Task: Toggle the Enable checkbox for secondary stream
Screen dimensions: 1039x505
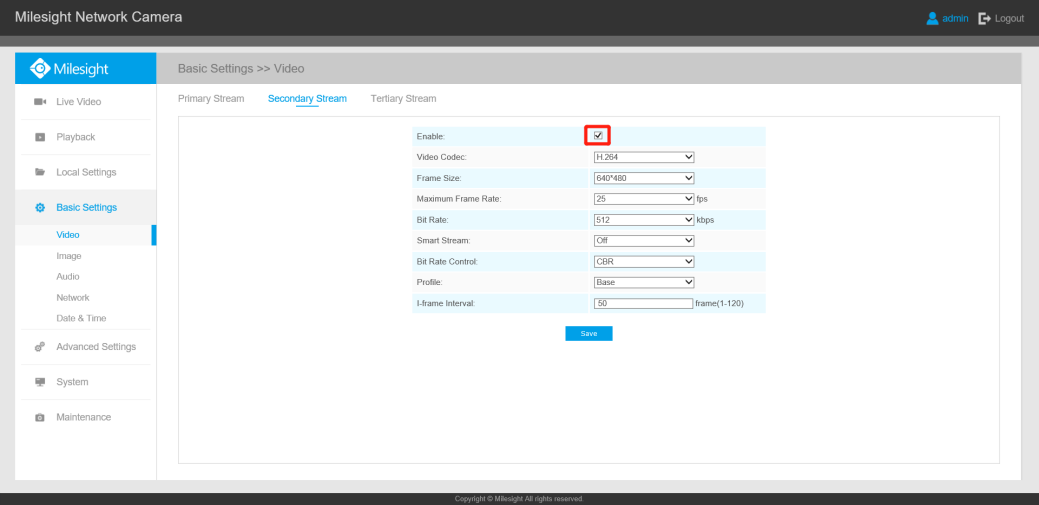Action: [598, 136]
